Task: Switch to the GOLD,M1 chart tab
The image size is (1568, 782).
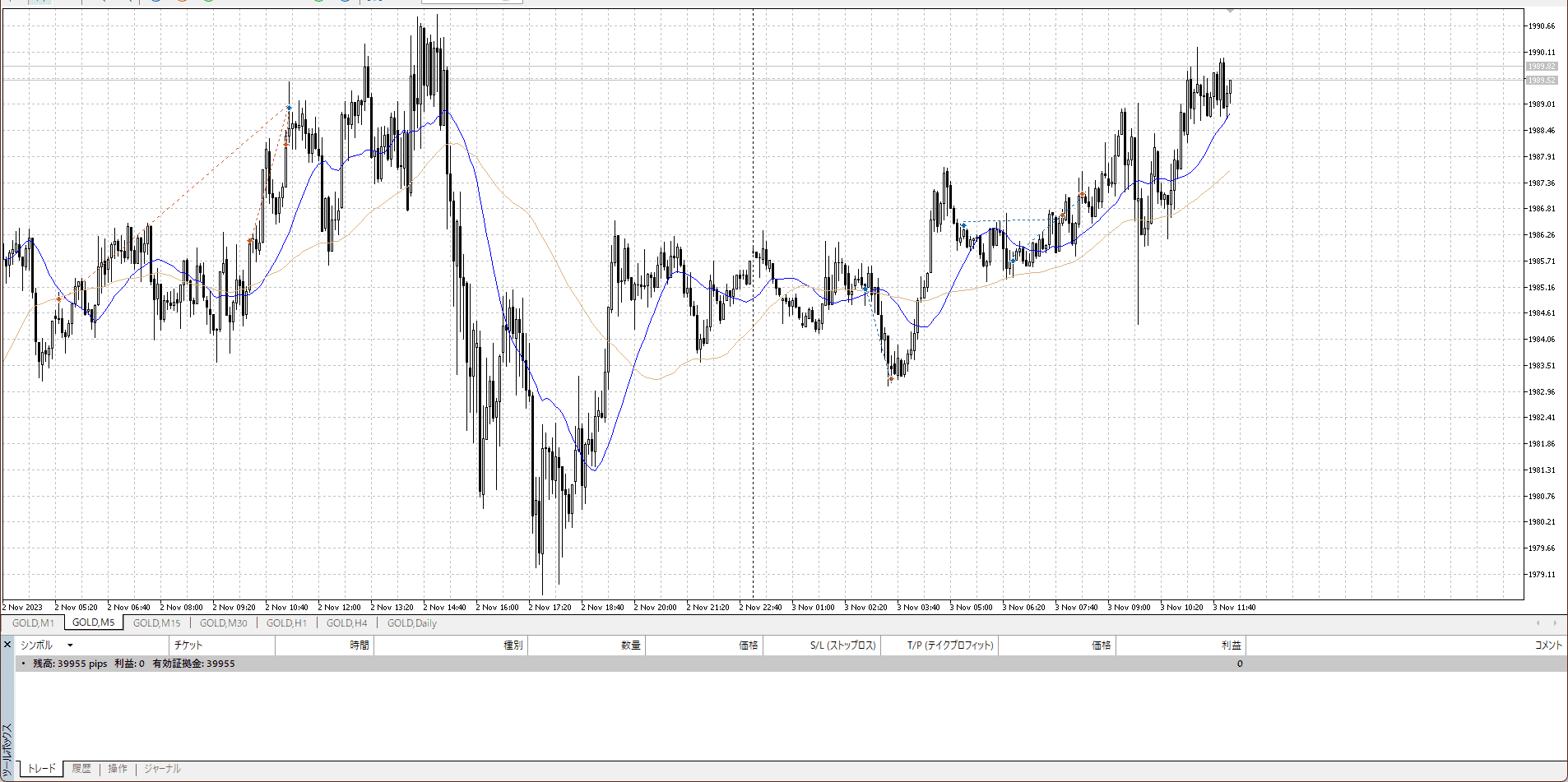Action: (33, 623)
